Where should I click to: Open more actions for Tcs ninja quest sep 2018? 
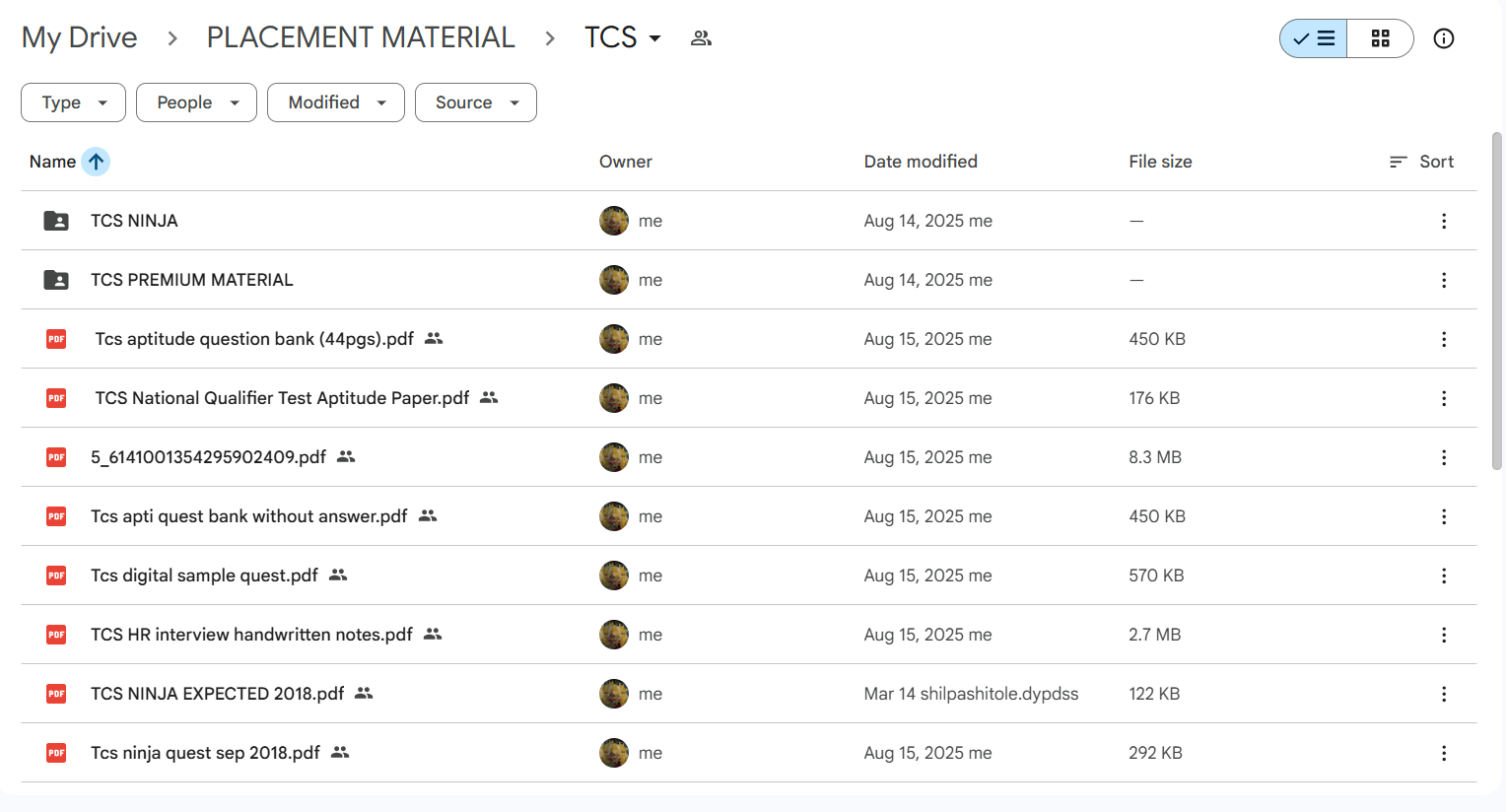point(1444,753)
